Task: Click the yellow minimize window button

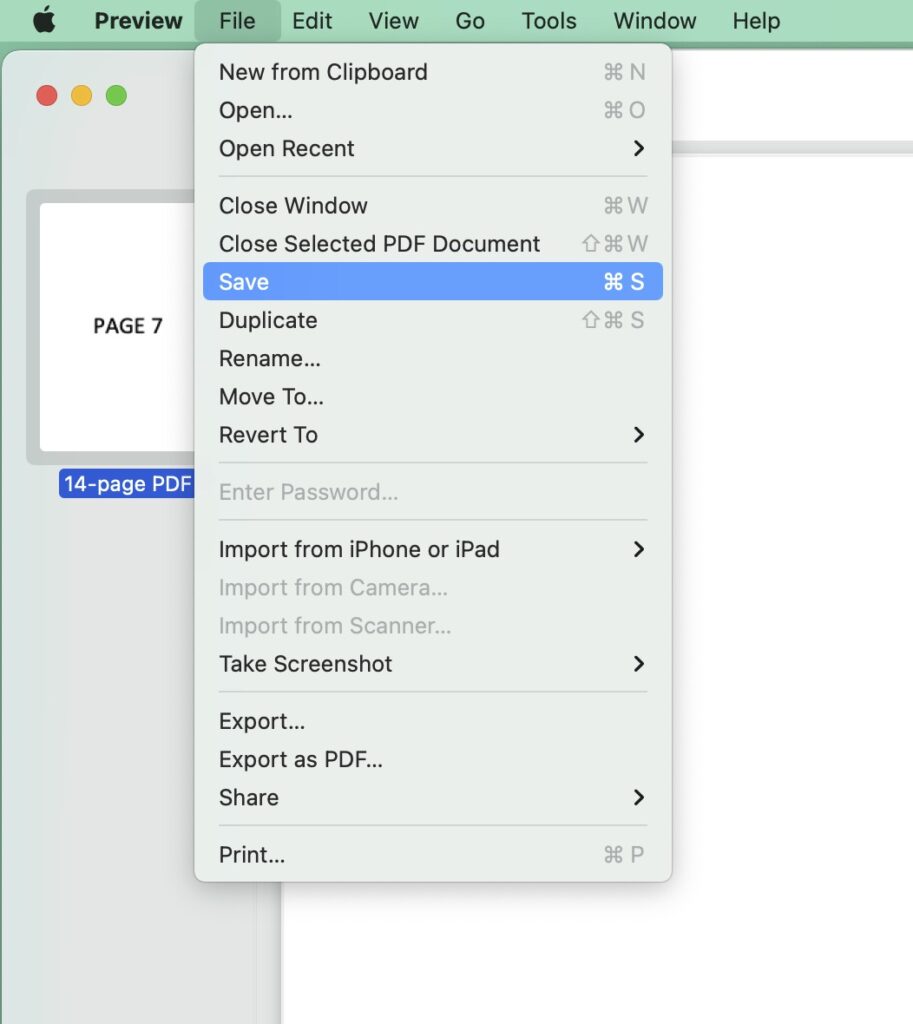Action: click(x=82, y=96)
